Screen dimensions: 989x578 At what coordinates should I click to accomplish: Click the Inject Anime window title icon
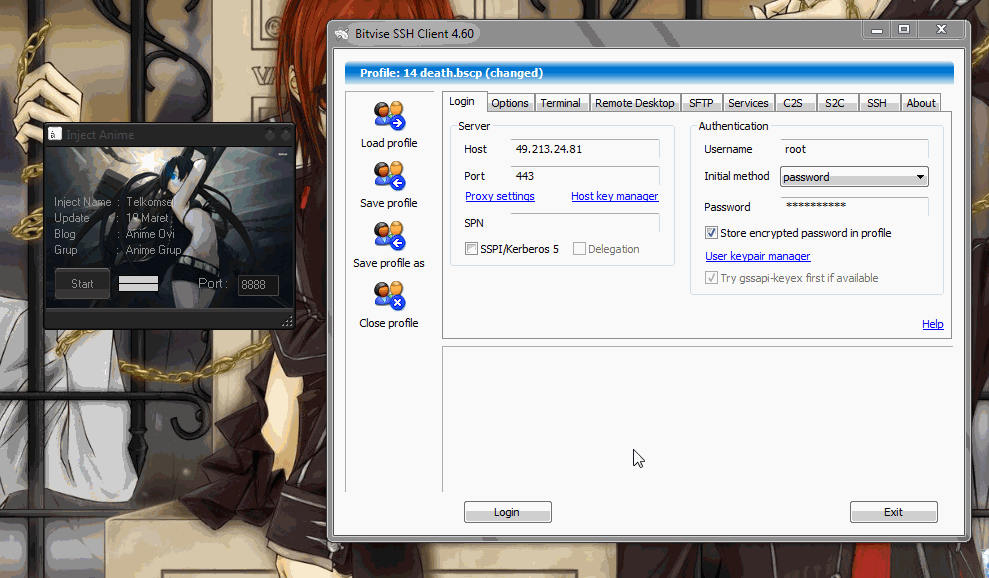tap(55, 134)
